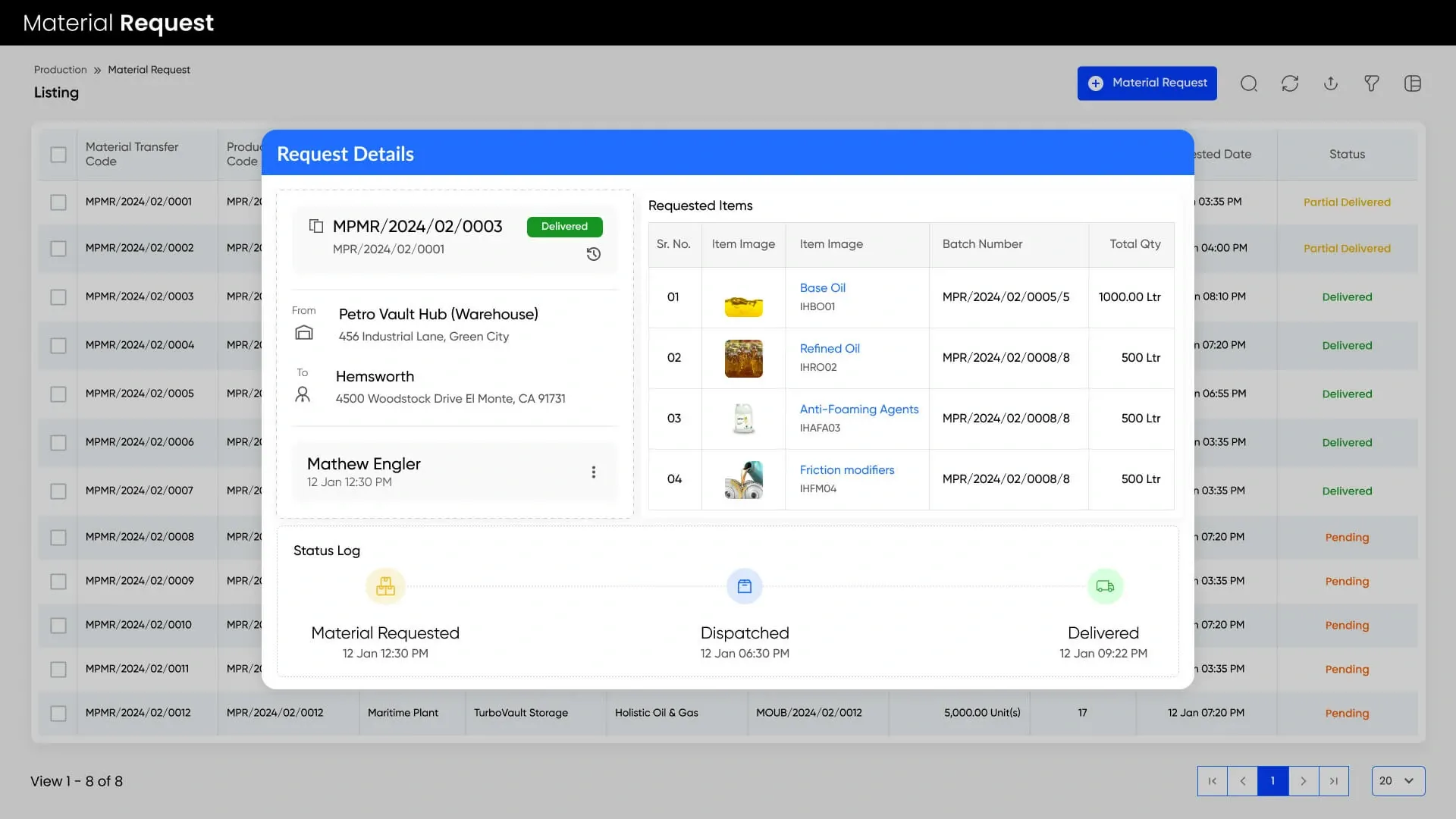The height and width of the screenshot is (819, 1456).
Task: Open the page size dropdown showing 20
Action: pyautogui.click(x=1398, y=780)
